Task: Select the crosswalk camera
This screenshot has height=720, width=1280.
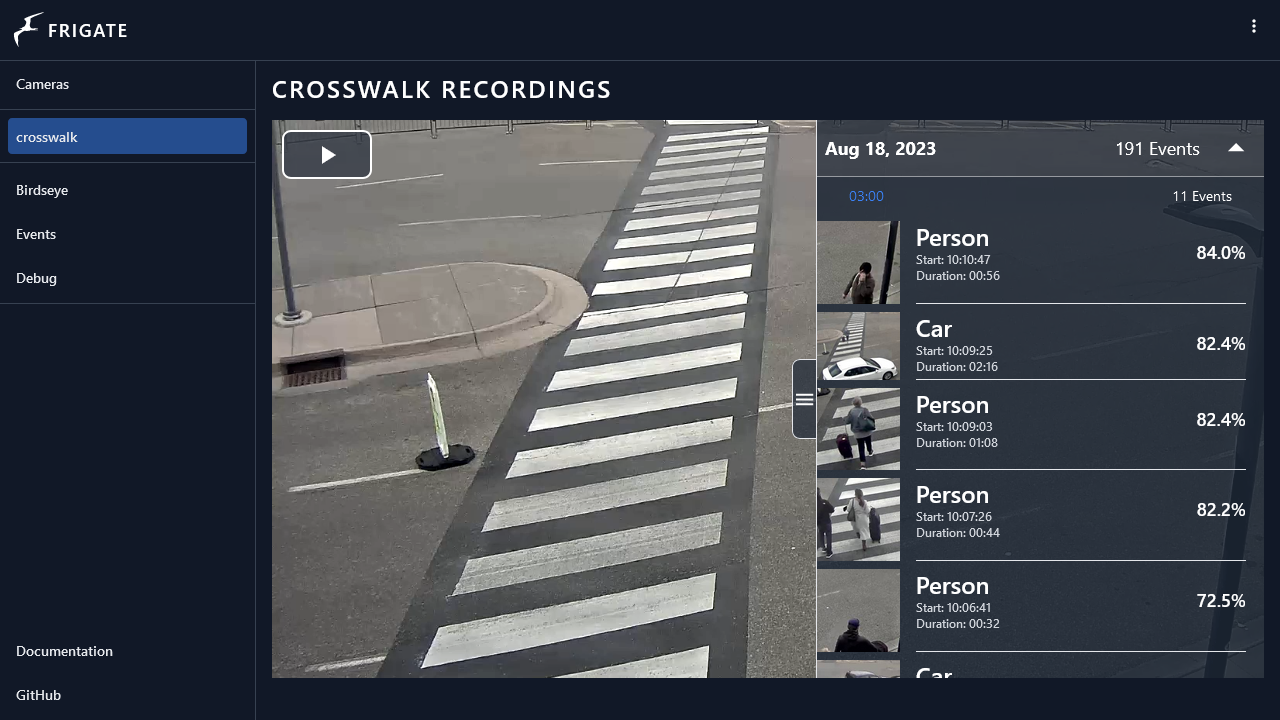Action: (127, 137)
